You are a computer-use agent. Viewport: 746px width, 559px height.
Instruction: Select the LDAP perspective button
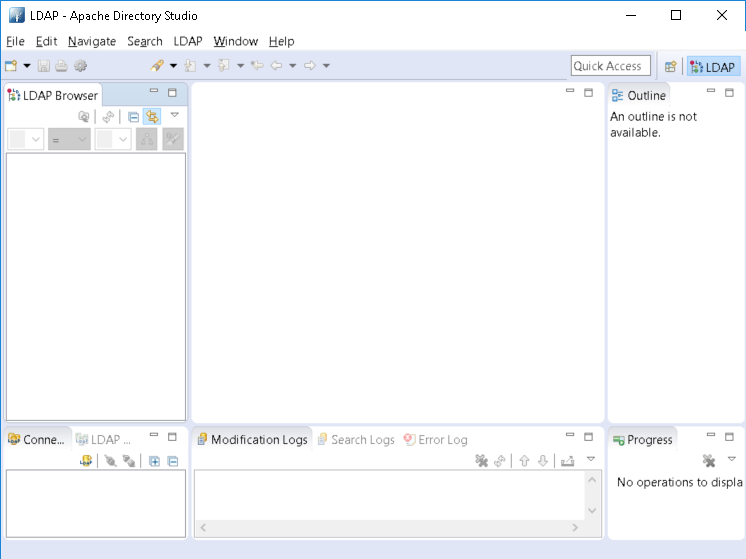coord(713,67)
